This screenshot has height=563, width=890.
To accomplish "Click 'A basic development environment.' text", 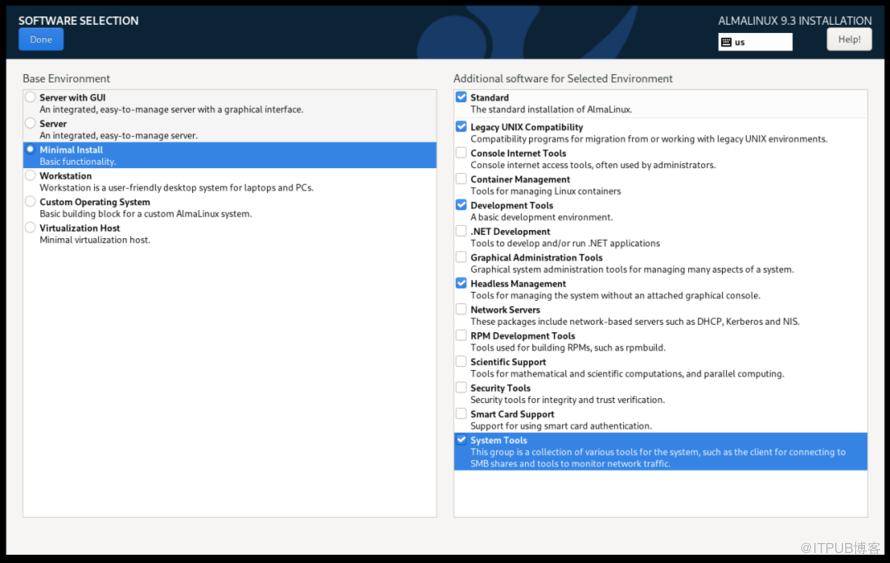I will coord(541,217).
